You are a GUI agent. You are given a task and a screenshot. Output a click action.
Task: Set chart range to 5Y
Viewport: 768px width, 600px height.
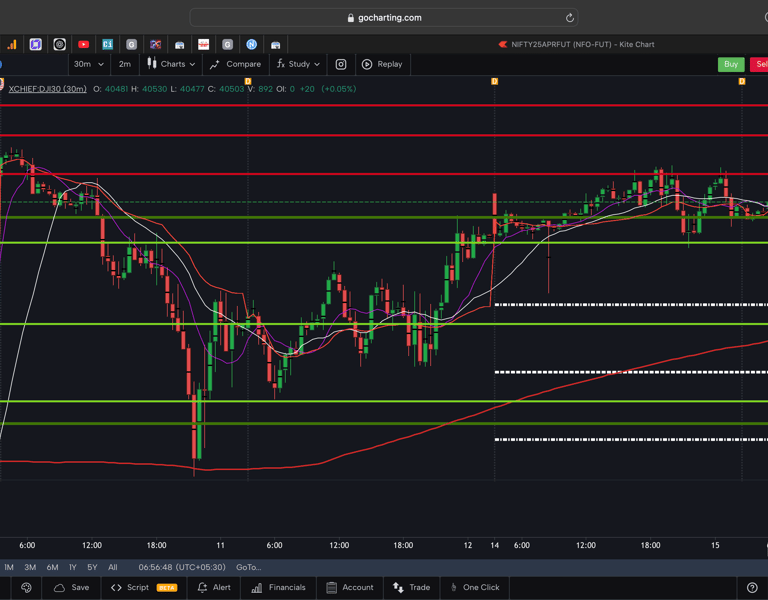click(92, 567)
